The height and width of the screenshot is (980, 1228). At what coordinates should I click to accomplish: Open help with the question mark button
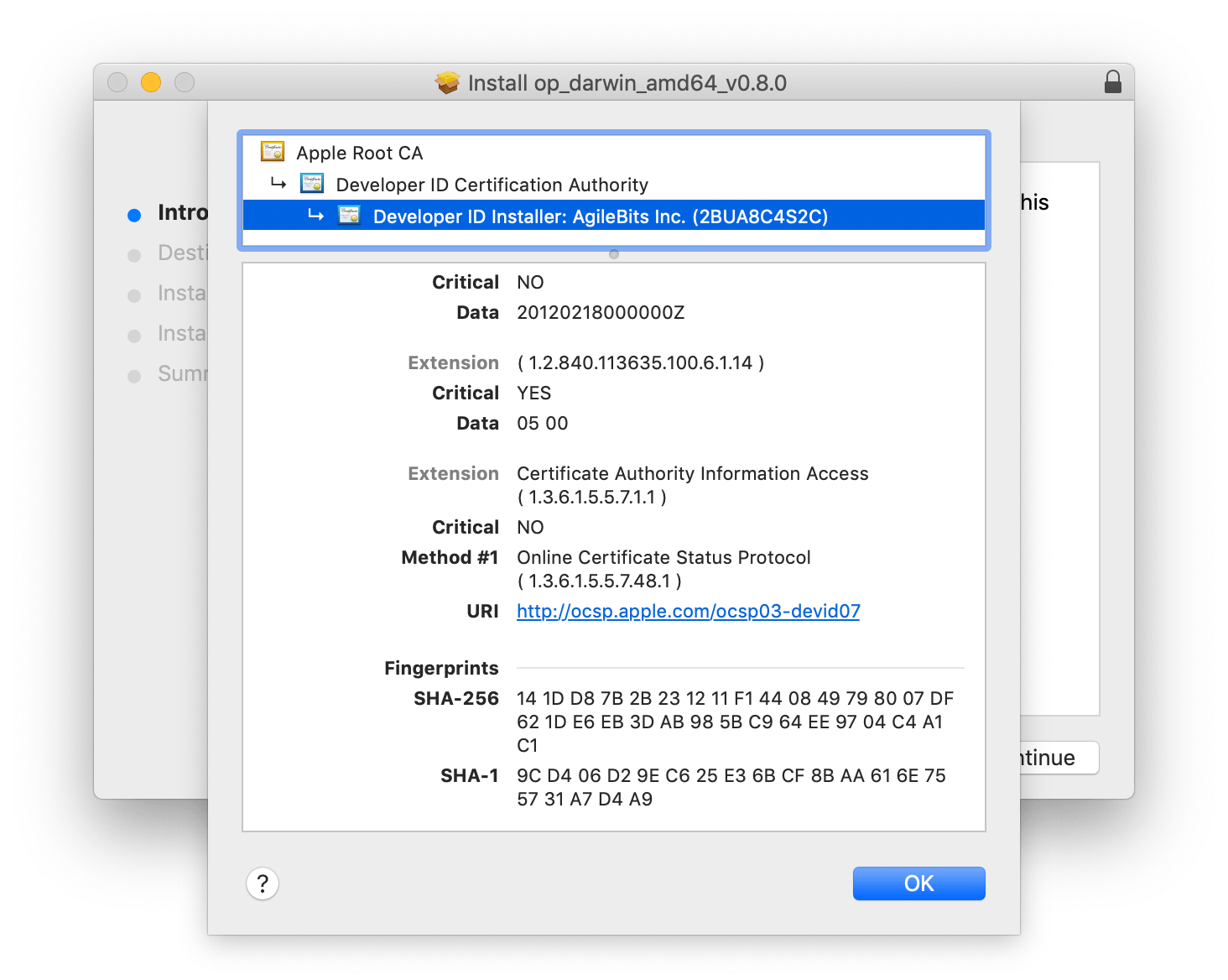pos(263,883)
